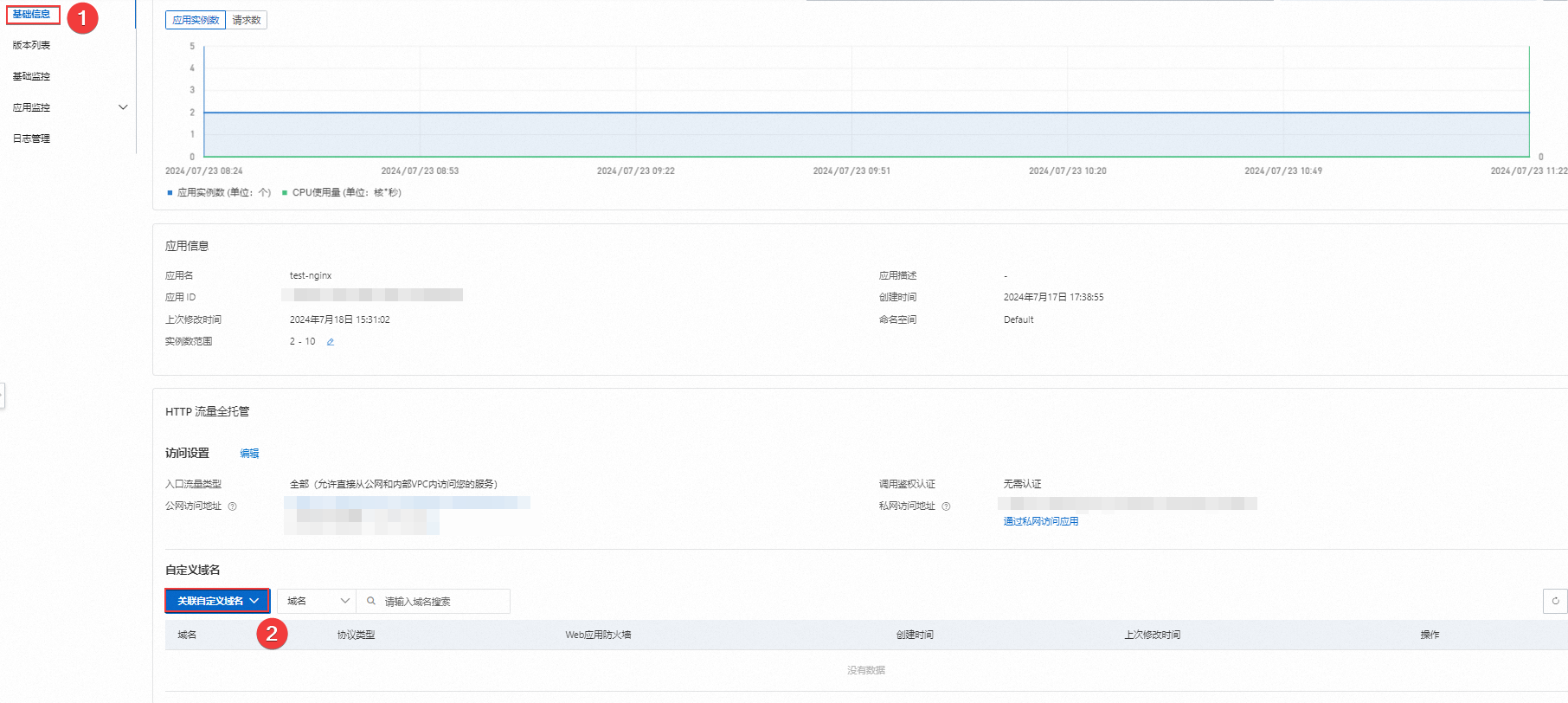This screenshot has width=1568, height=703.
Task: Refresh the custom domain table
Action: pyautogui.click(x=1555, y=601)
